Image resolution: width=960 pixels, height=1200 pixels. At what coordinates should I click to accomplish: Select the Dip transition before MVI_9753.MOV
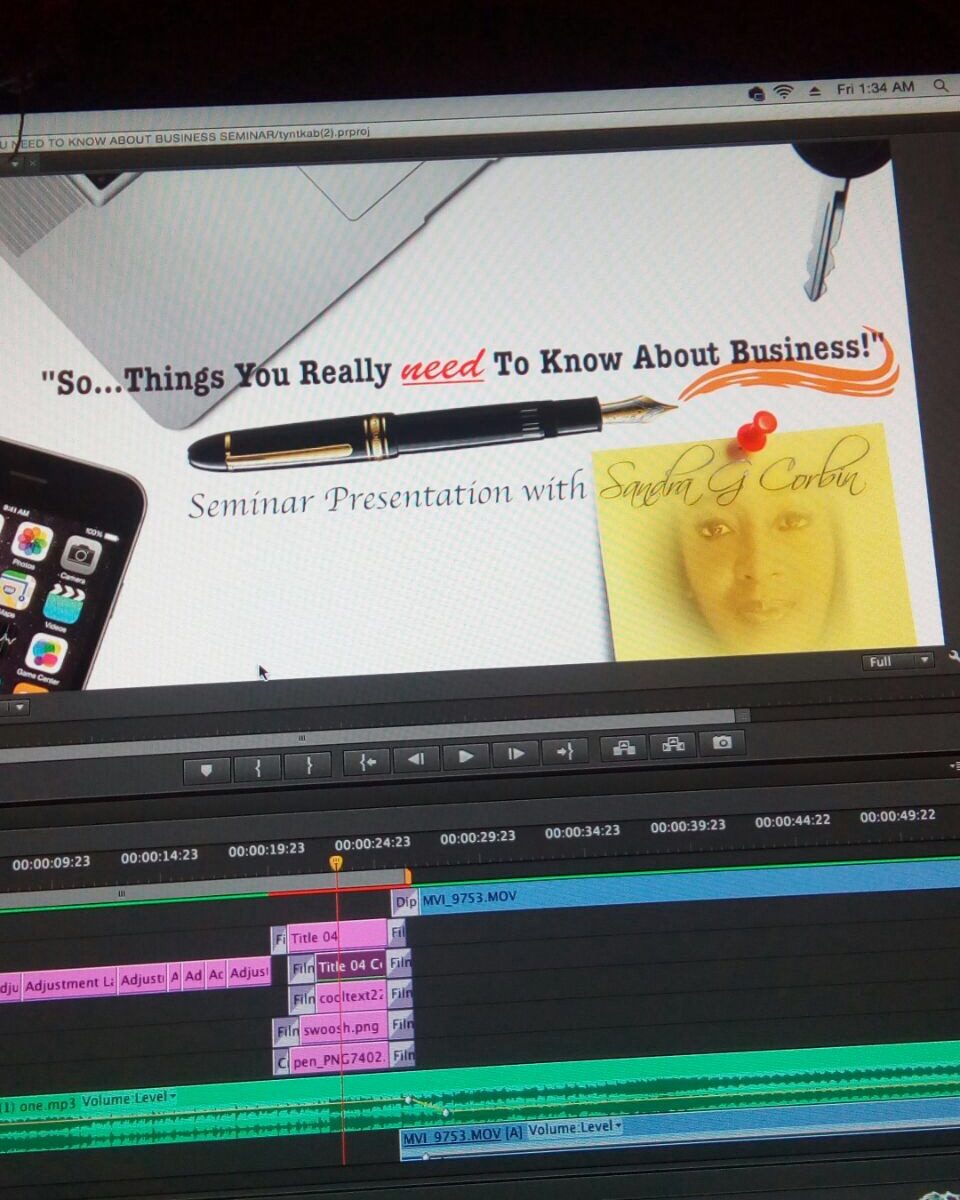406,900
